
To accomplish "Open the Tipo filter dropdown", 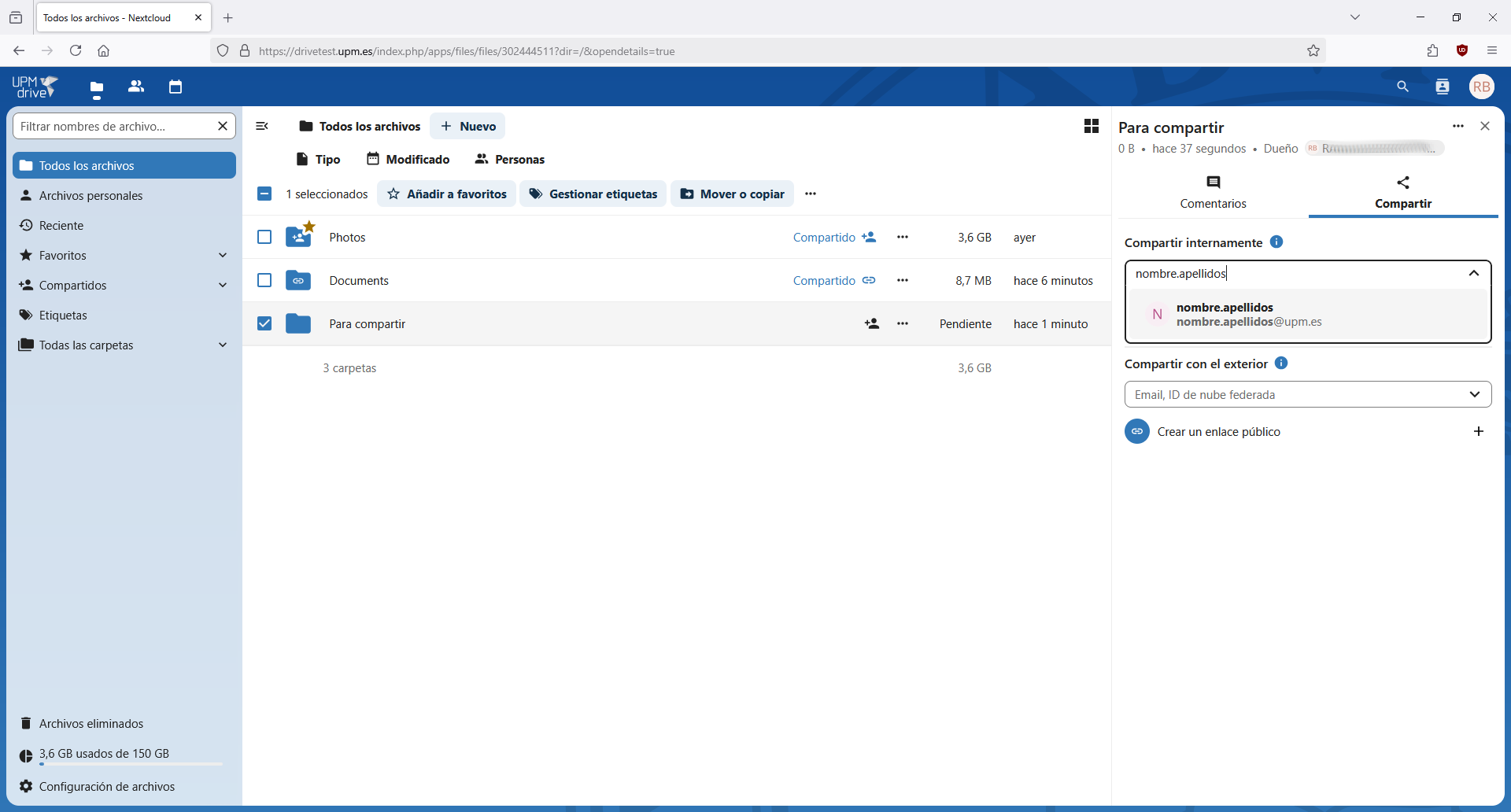I will click(x=318, y=159).
